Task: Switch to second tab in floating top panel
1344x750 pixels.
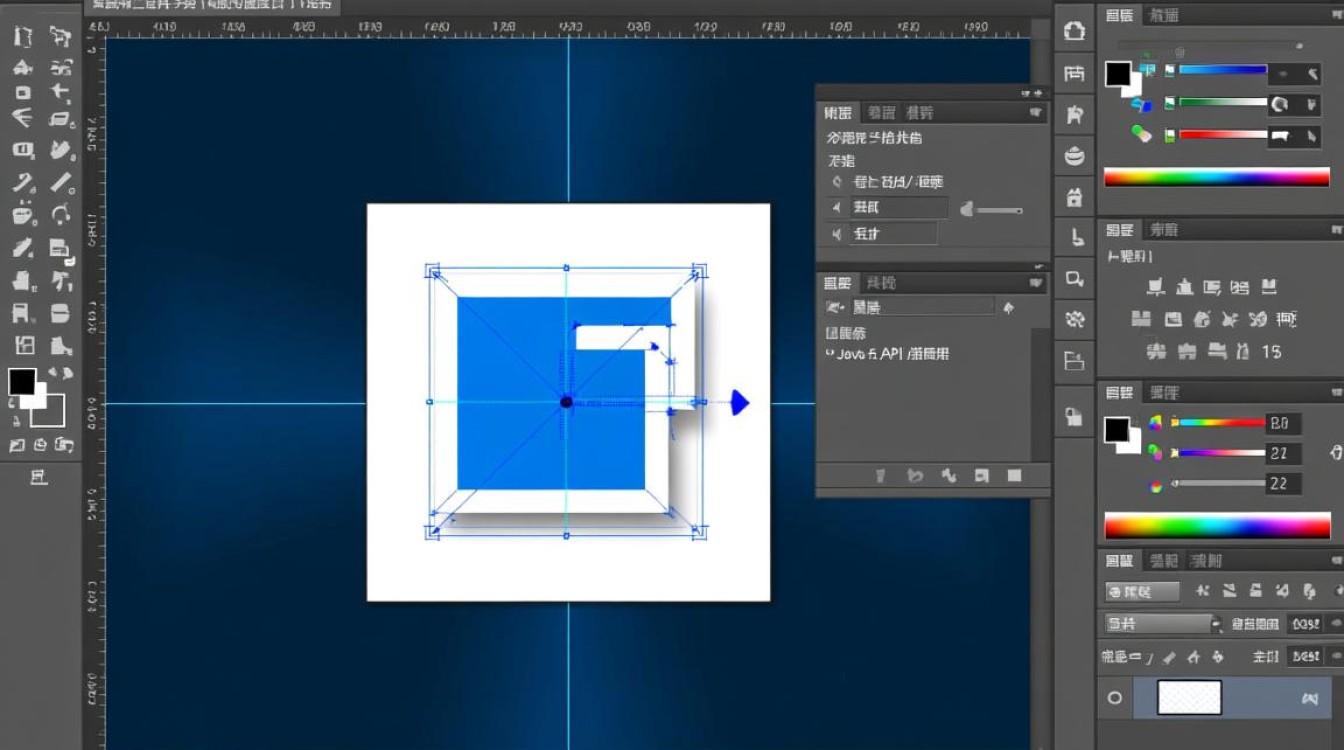Action: 881,113
